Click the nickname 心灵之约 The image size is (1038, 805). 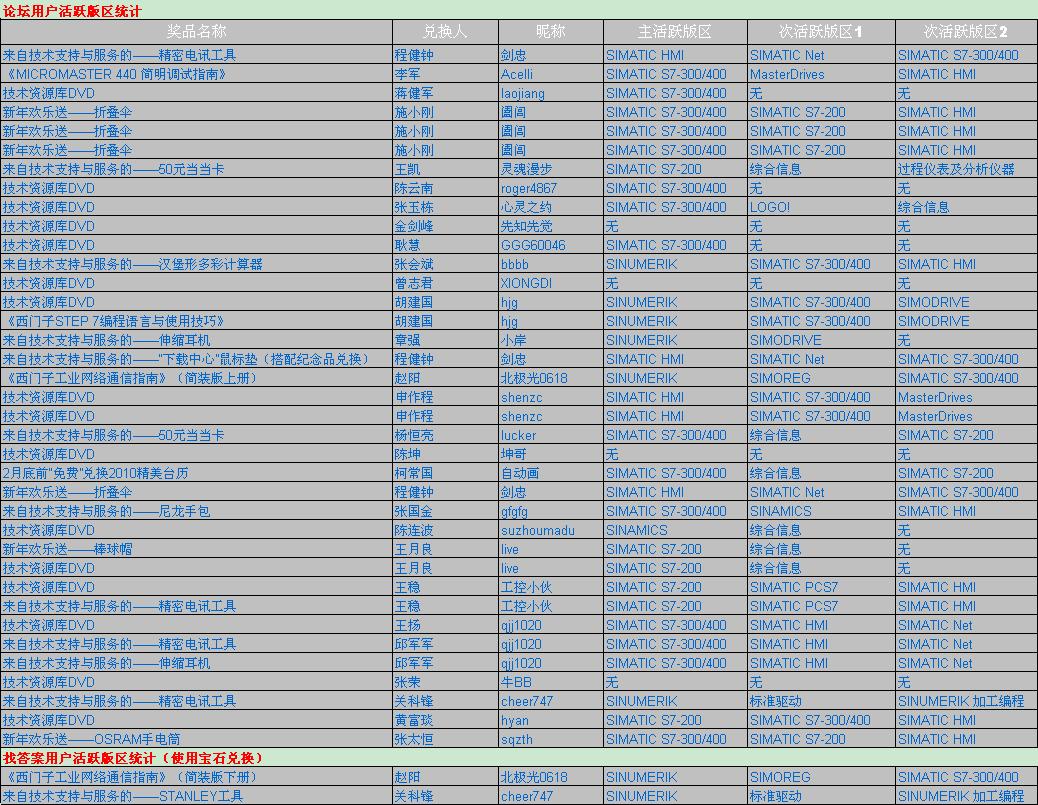pyautogui.click(x=526, y=207)
